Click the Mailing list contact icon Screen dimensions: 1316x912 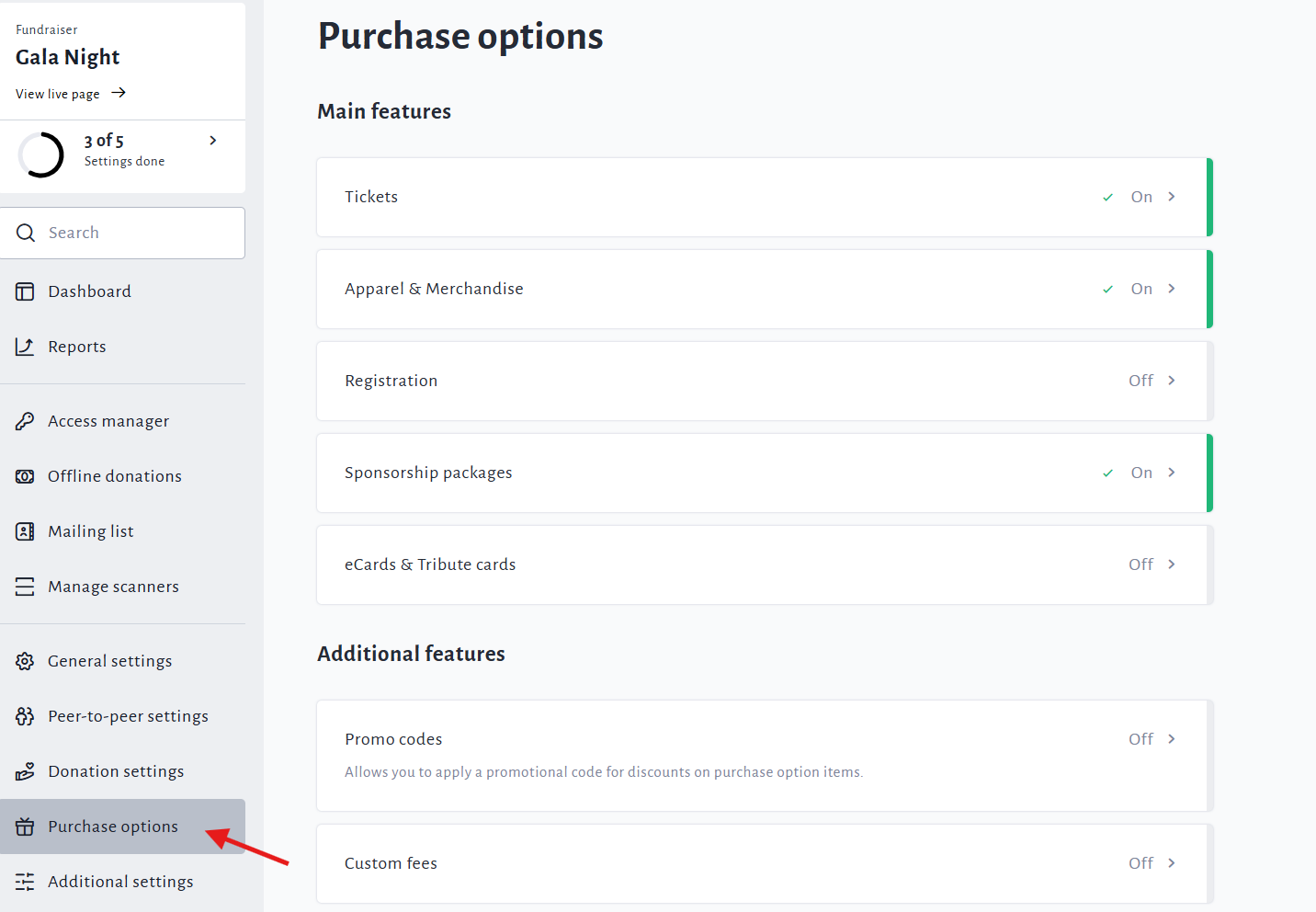click(x=25, y=531)
